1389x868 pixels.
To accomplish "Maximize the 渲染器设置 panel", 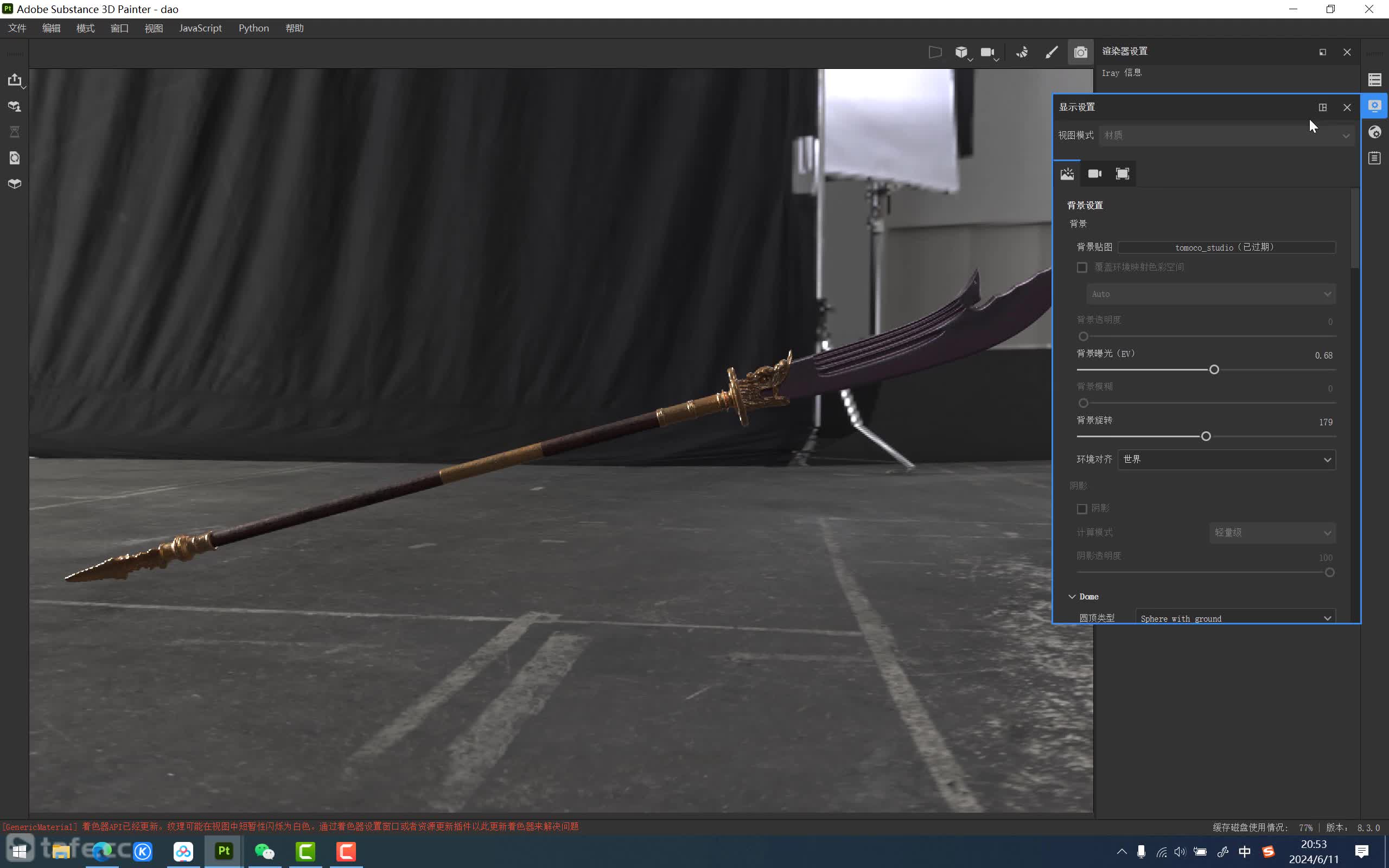I will point(1323,52).
